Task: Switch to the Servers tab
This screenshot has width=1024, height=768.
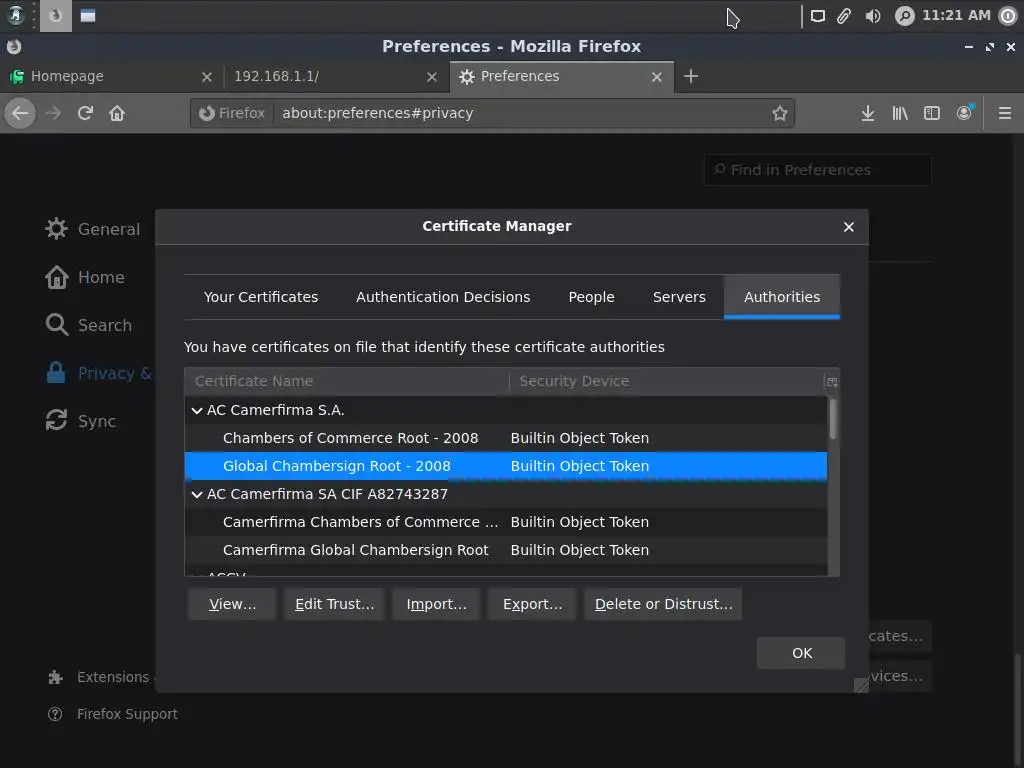Action: click(679, 296)
